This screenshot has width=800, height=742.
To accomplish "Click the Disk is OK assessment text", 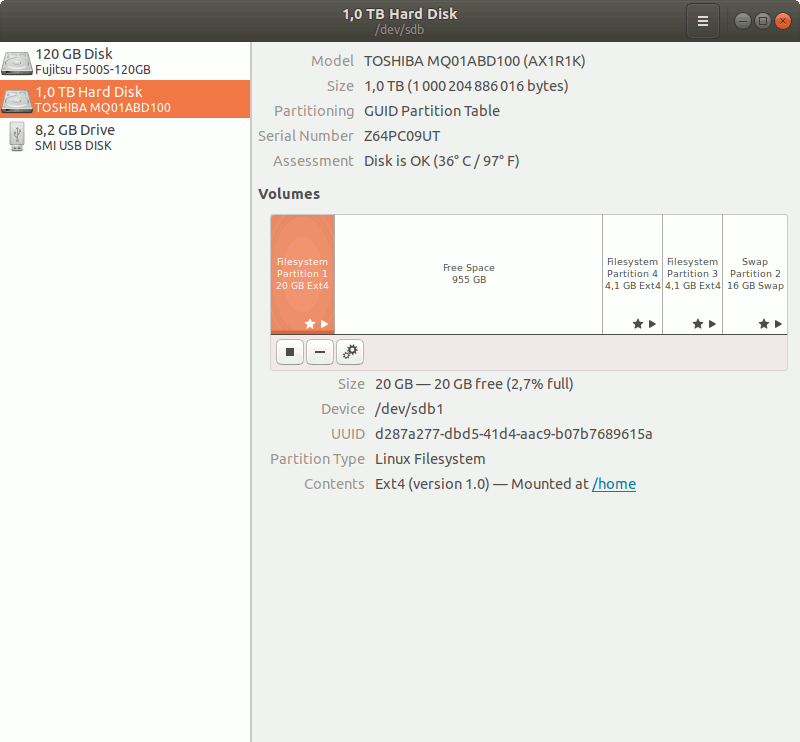I will coord(441,161).
